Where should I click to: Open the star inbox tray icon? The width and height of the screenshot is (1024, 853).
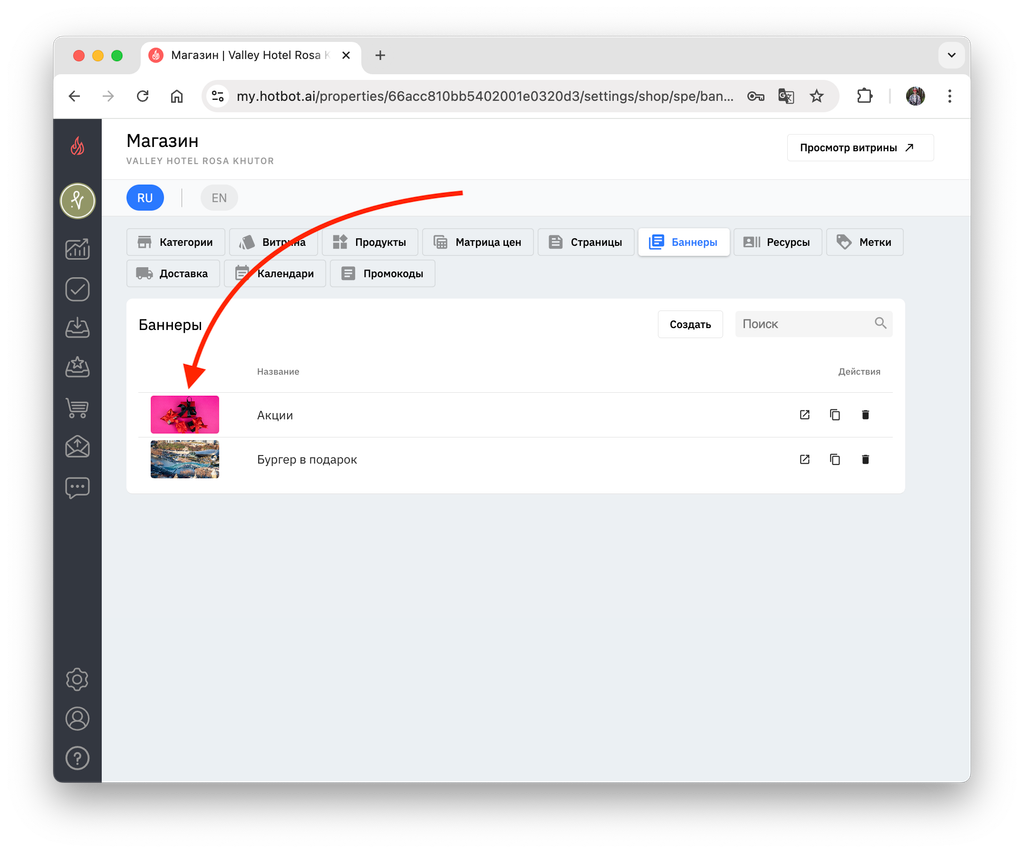(77, 367)
